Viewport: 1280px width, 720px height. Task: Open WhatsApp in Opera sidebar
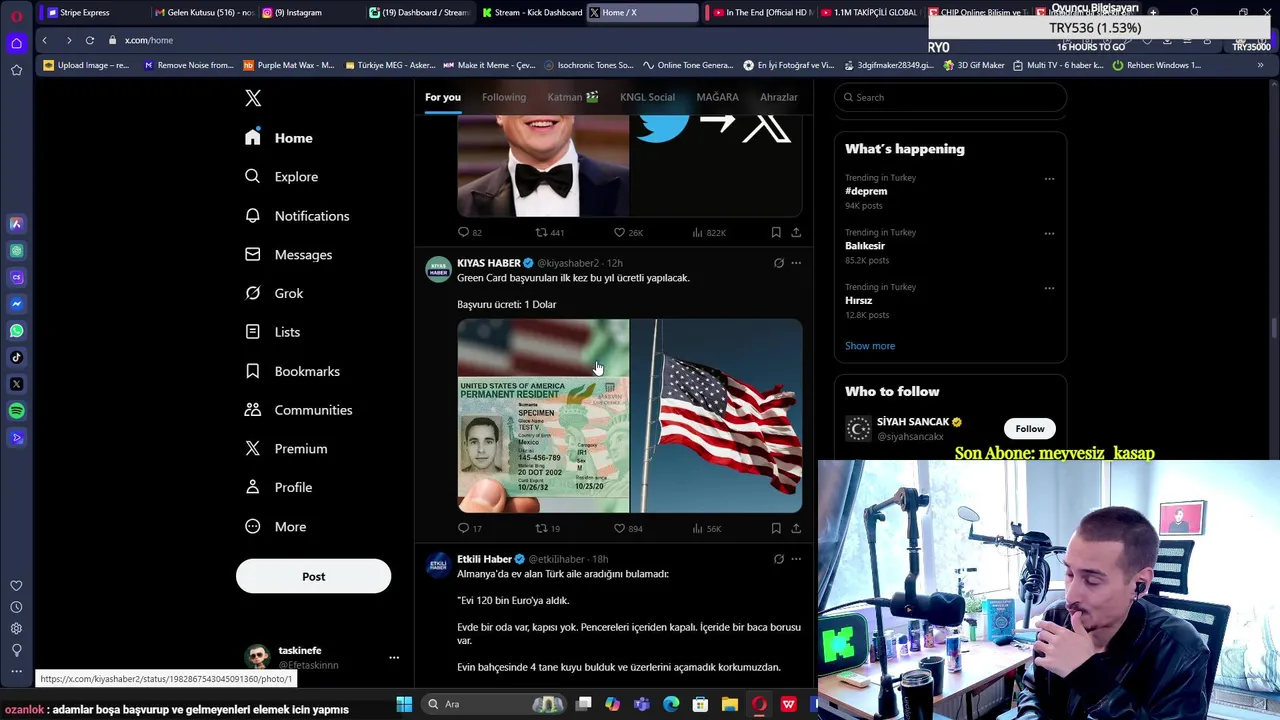(16, 331)
